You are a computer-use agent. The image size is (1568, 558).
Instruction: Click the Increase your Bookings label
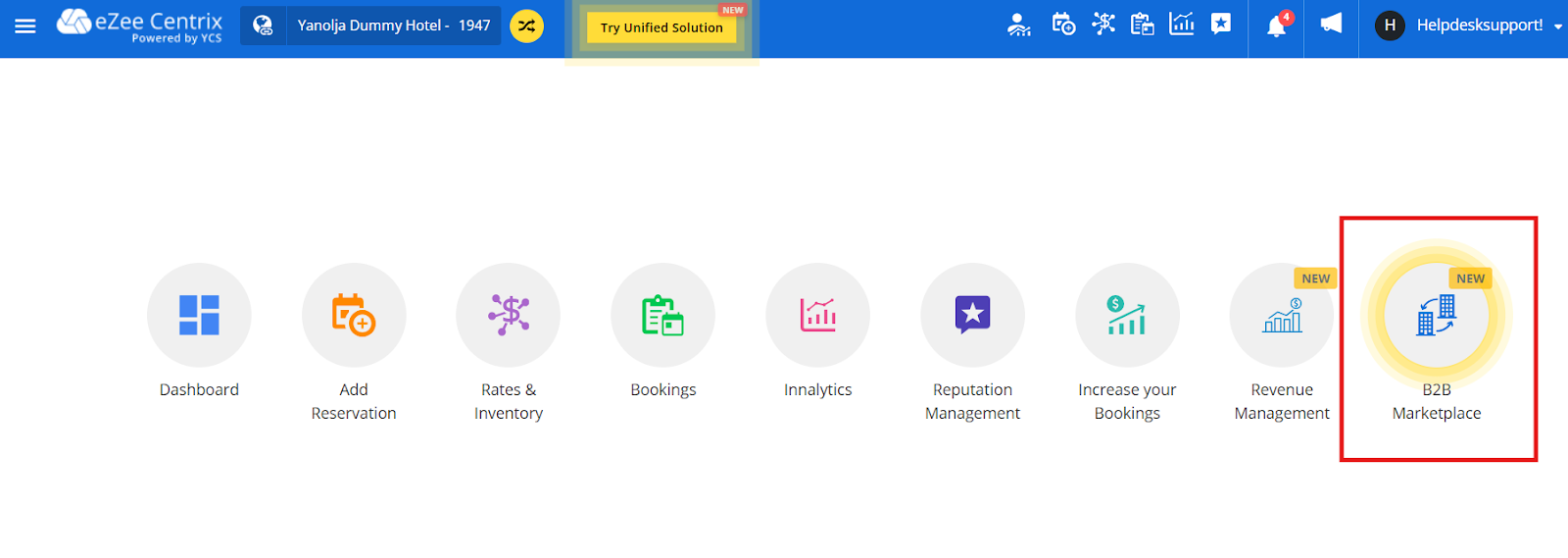tap(1128, 401)
